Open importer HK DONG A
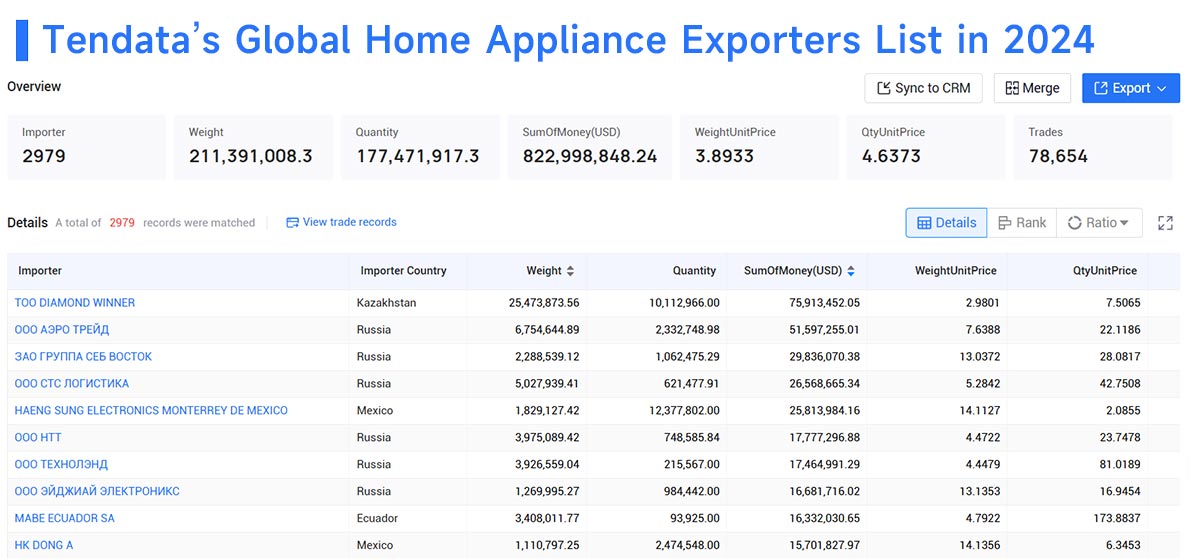Viewport: 1190px width, 560px height. (44, 546)
